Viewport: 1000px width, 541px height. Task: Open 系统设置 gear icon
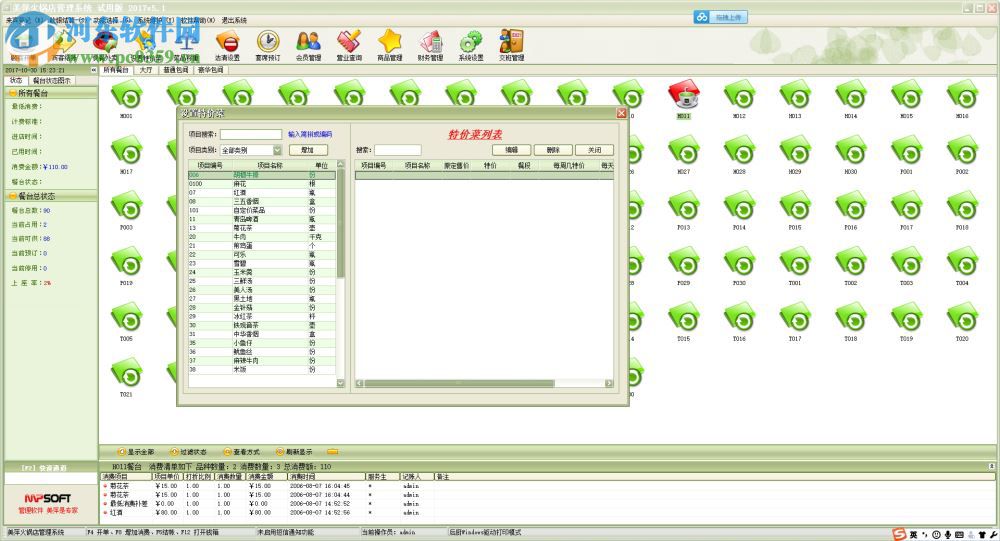tap(471, 44)
